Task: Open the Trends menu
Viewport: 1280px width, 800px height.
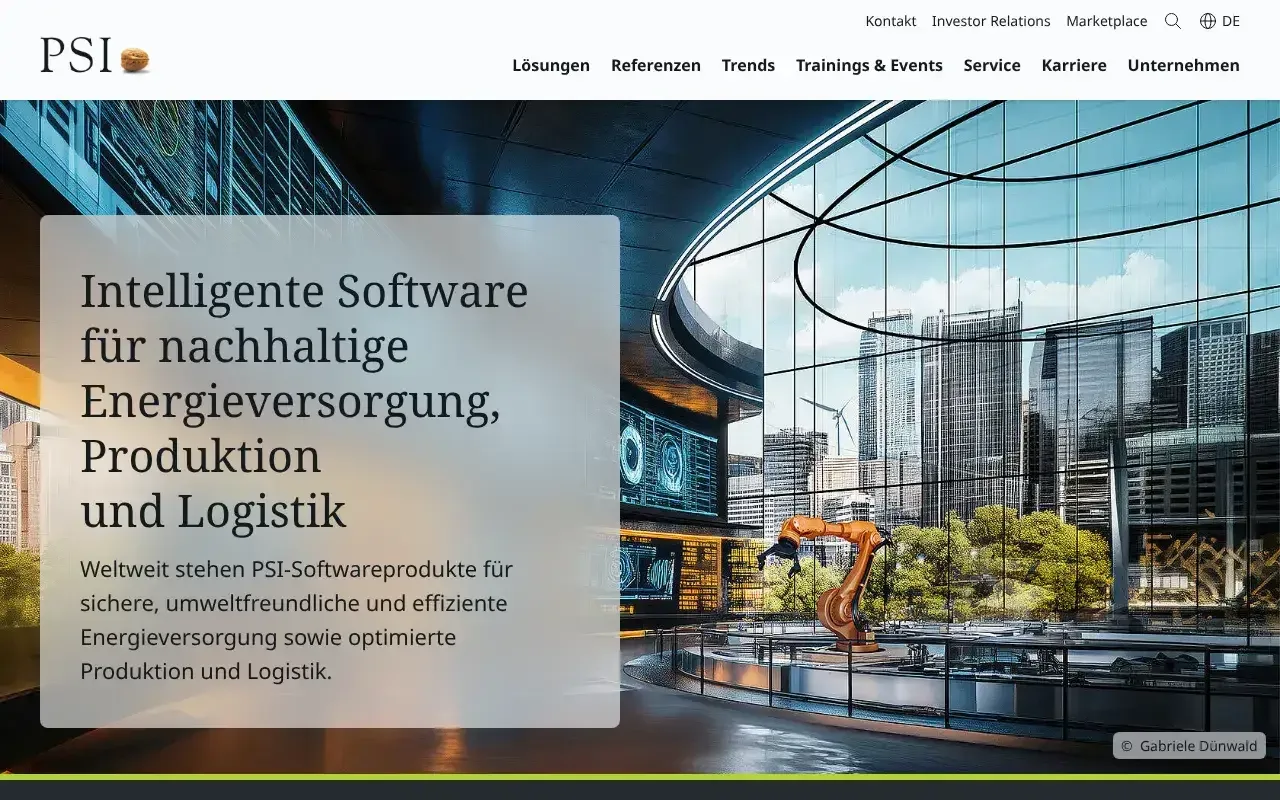Action: click(x=748, y=65)
